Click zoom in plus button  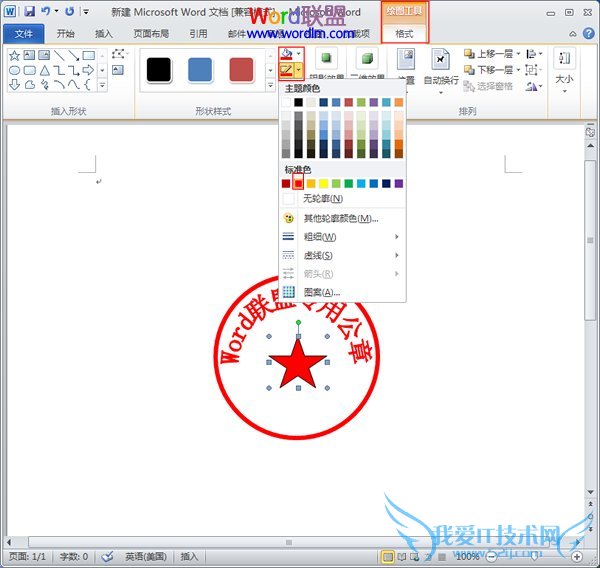coord(577,557)
